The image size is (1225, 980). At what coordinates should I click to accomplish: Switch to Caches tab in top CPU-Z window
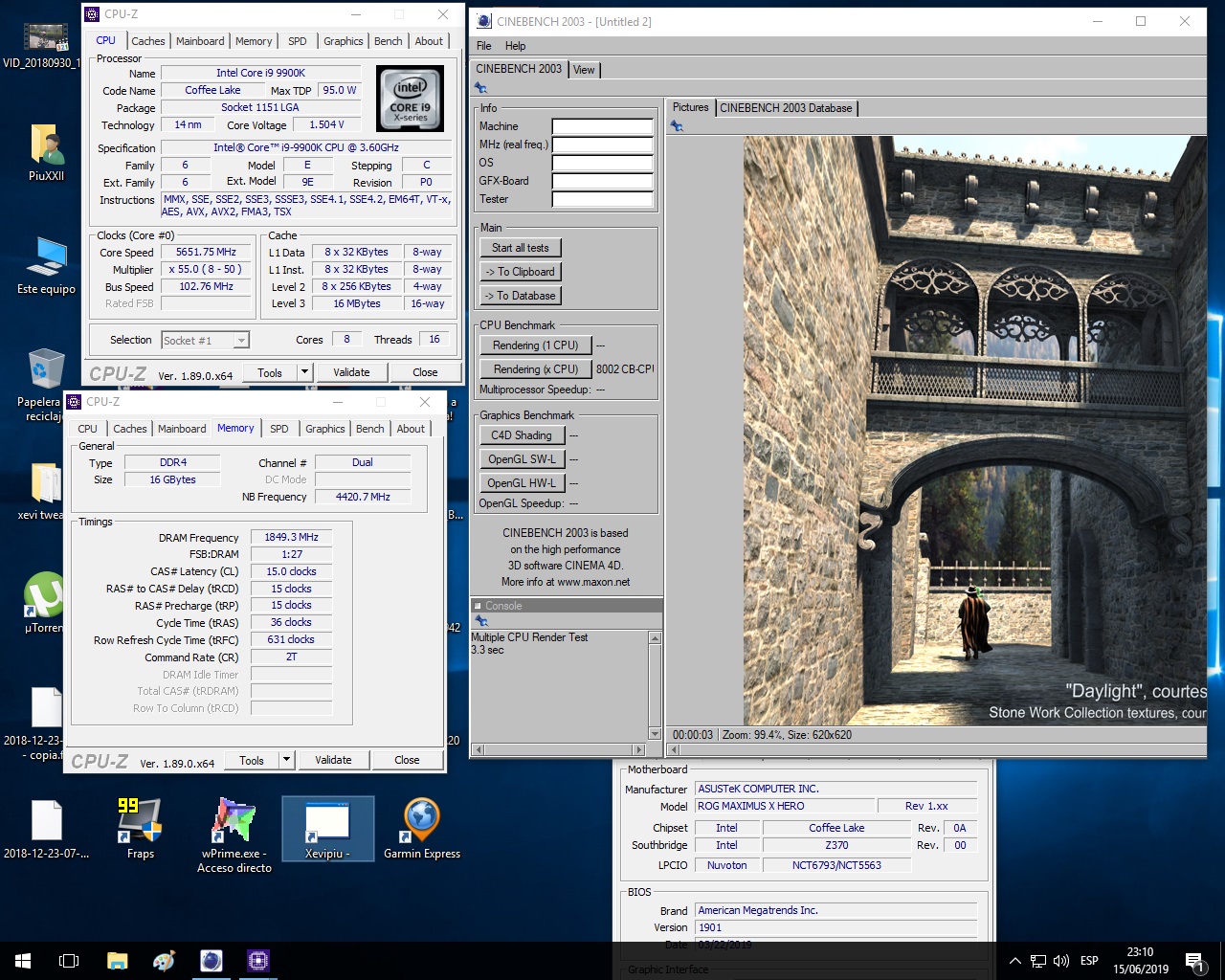(x=148, y=41)
